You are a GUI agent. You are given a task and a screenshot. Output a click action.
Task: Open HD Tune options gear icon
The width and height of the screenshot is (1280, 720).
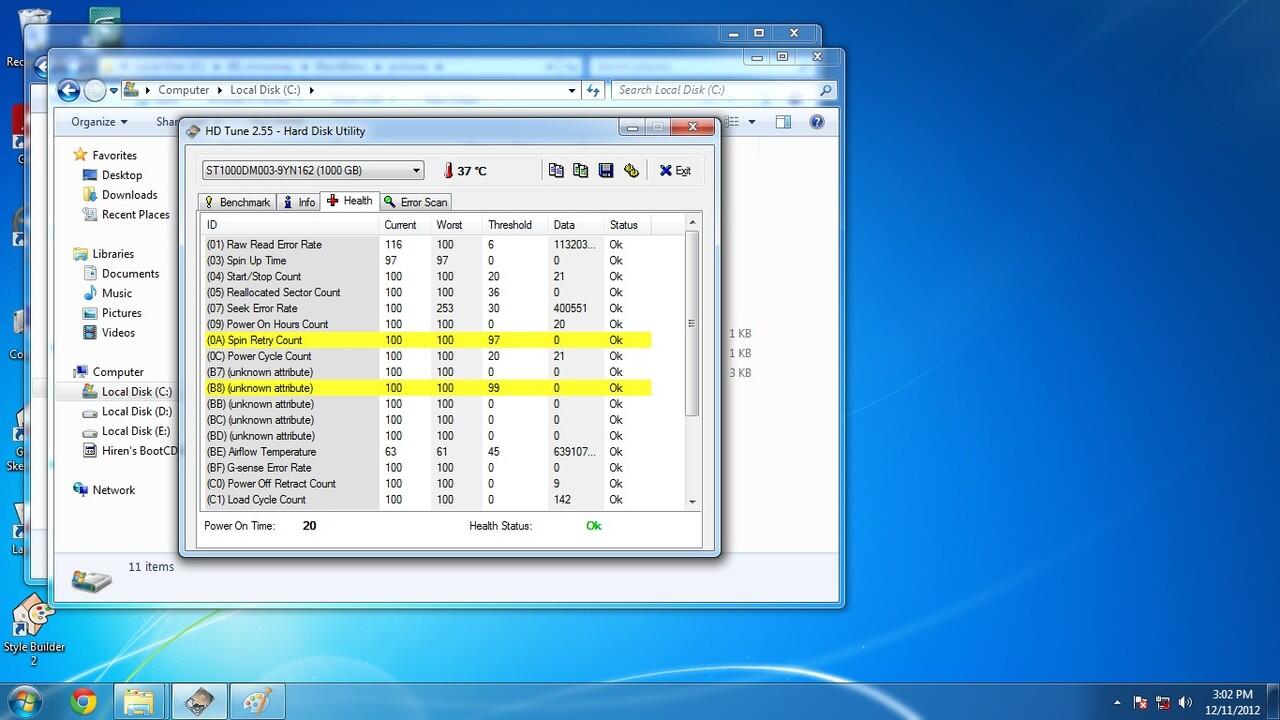coord(631,170)
